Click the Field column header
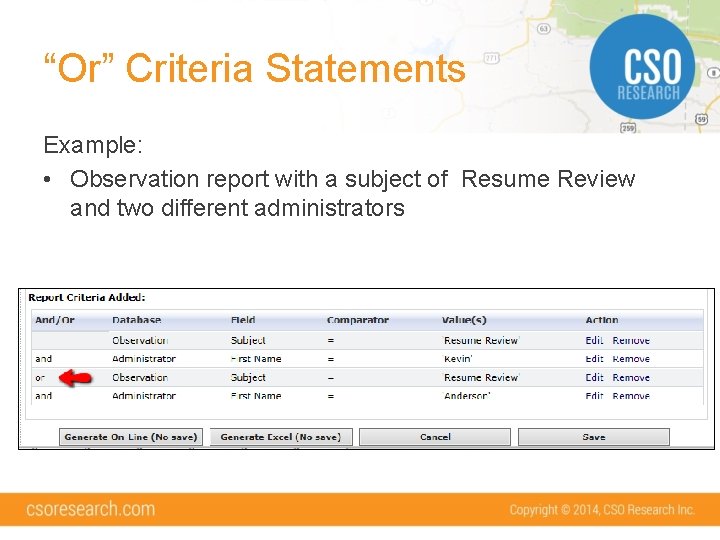 [x=243, y=320]
